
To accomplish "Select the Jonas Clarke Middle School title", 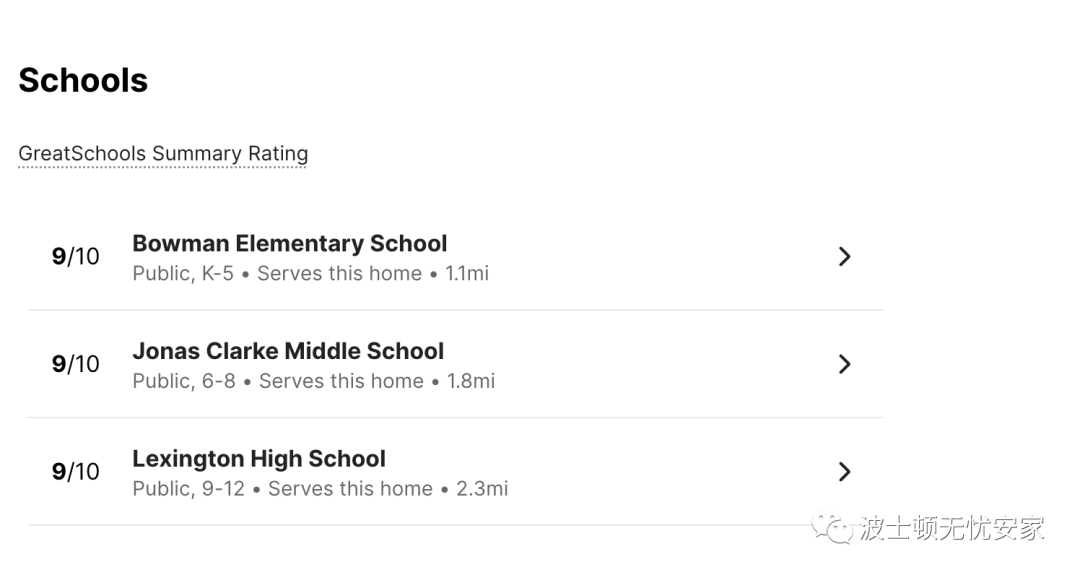I will click(288, 351).
